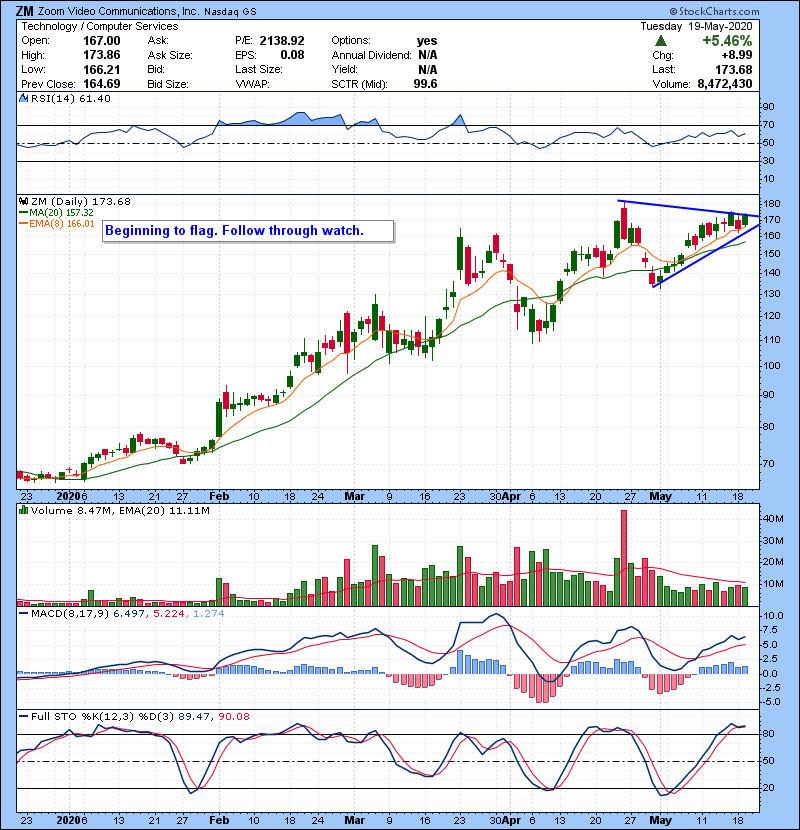Click the upper blue descending trendline

coord(688,209)
